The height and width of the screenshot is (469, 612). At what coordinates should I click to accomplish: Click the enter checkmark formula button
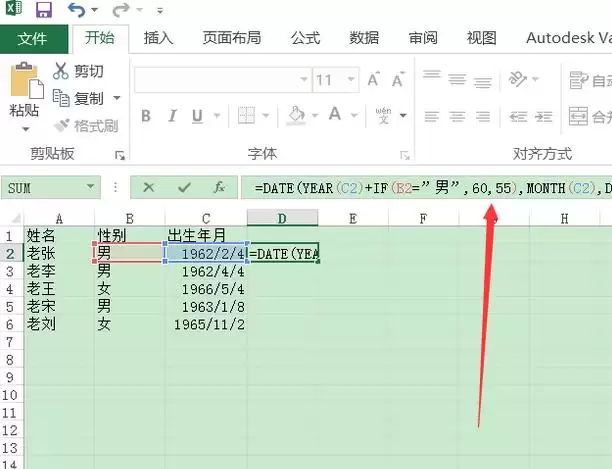pos(184,188)
